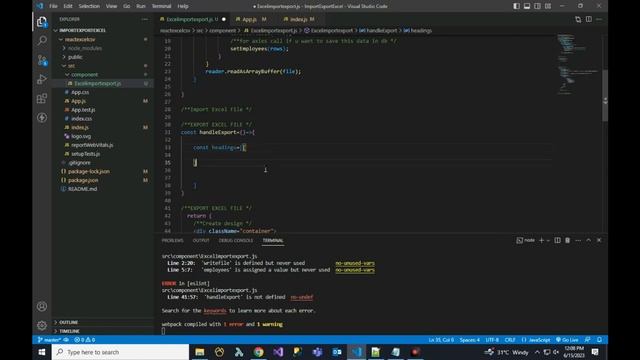Click the Open Changes icon in editor toolbar
The height and width of the screenshot is (360, 640).
coord(578,19)
